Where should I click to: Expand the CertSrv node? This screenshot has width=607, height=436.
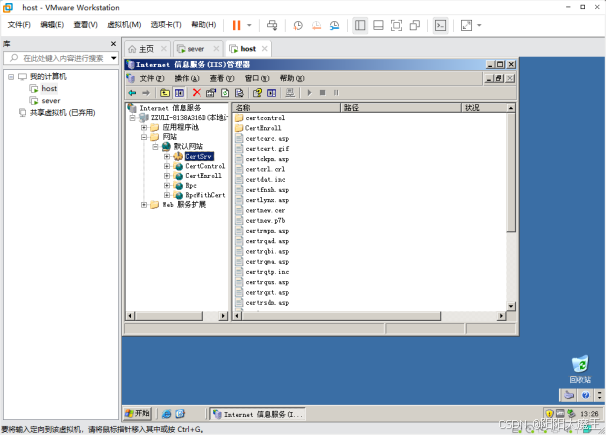(167, 156)
